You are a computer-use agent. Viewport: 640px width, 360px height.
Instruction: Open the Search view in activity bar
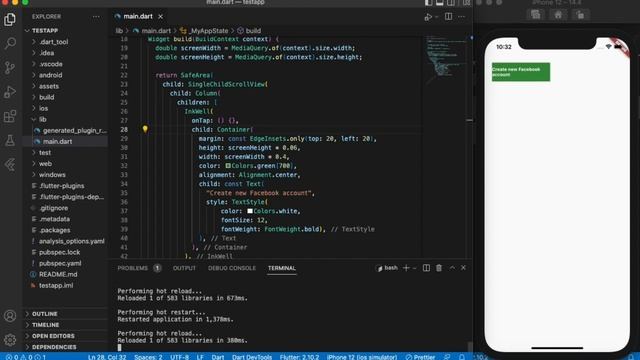10,43
